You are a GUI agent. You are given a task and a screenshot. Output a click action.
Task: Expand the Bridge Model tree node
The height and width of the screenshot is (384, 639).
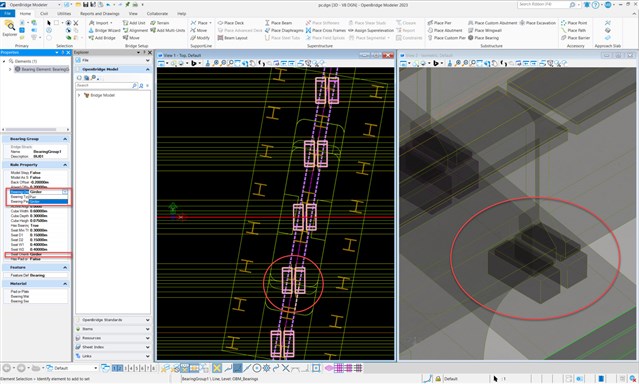click(79, 95)
